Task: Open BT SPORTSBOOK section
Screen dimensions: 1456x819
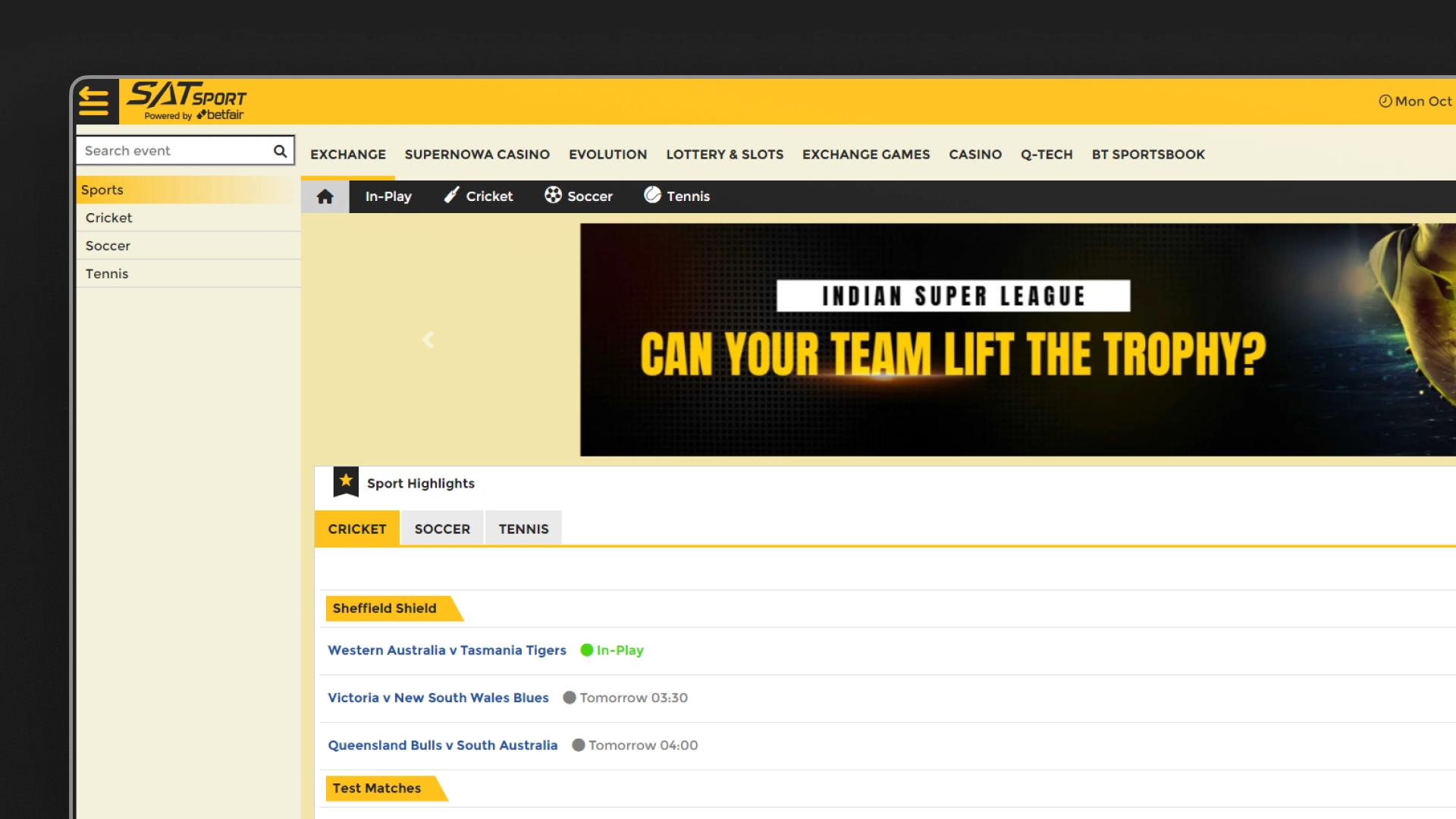Action: (x=1148, y=155)
